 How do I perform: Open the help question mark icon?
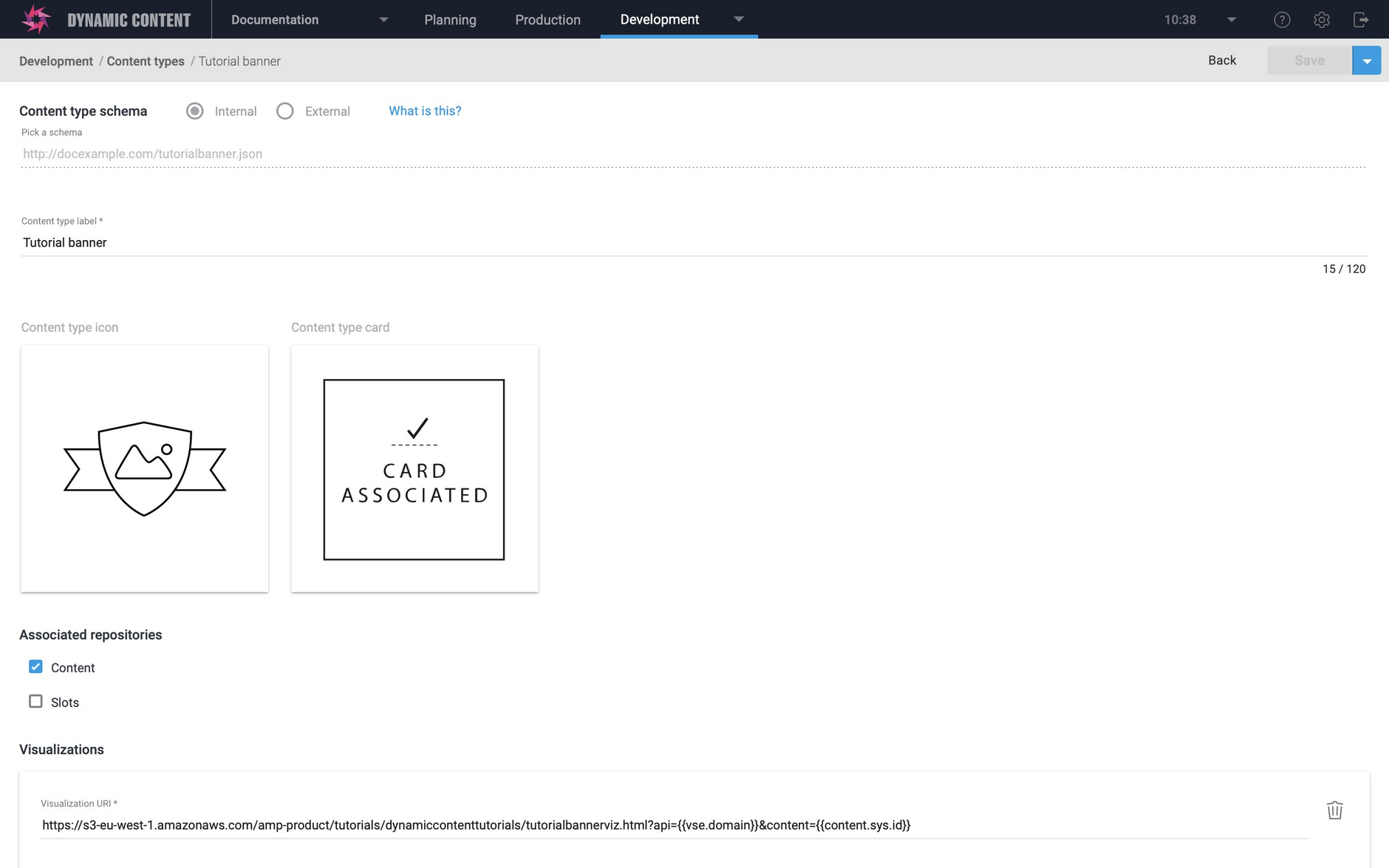click(1282, 20)
